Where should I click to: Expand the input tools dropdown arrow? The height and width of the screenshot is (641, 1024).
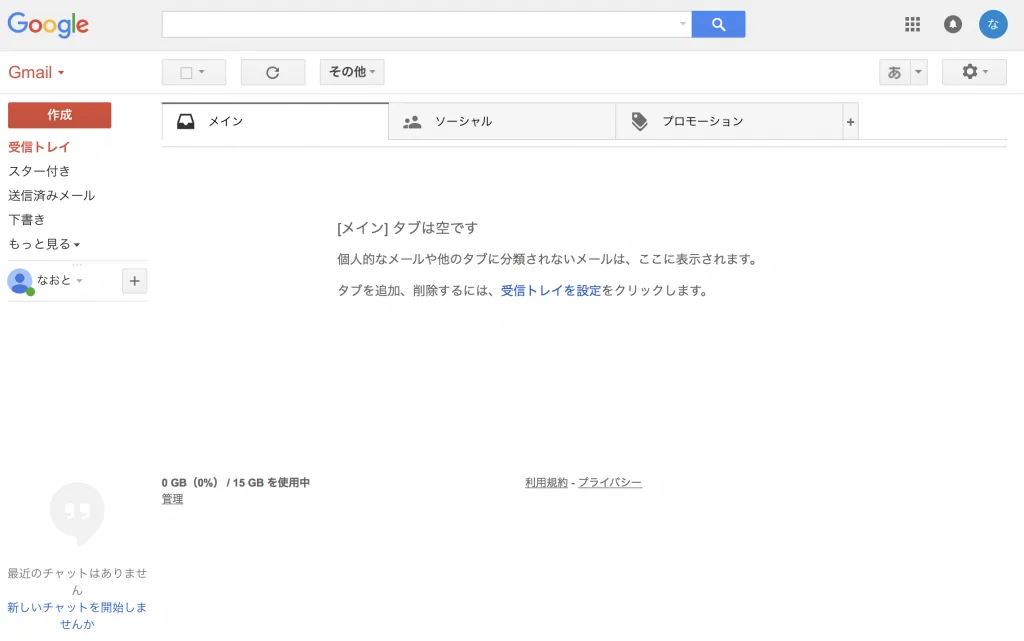tap(919, 72)
